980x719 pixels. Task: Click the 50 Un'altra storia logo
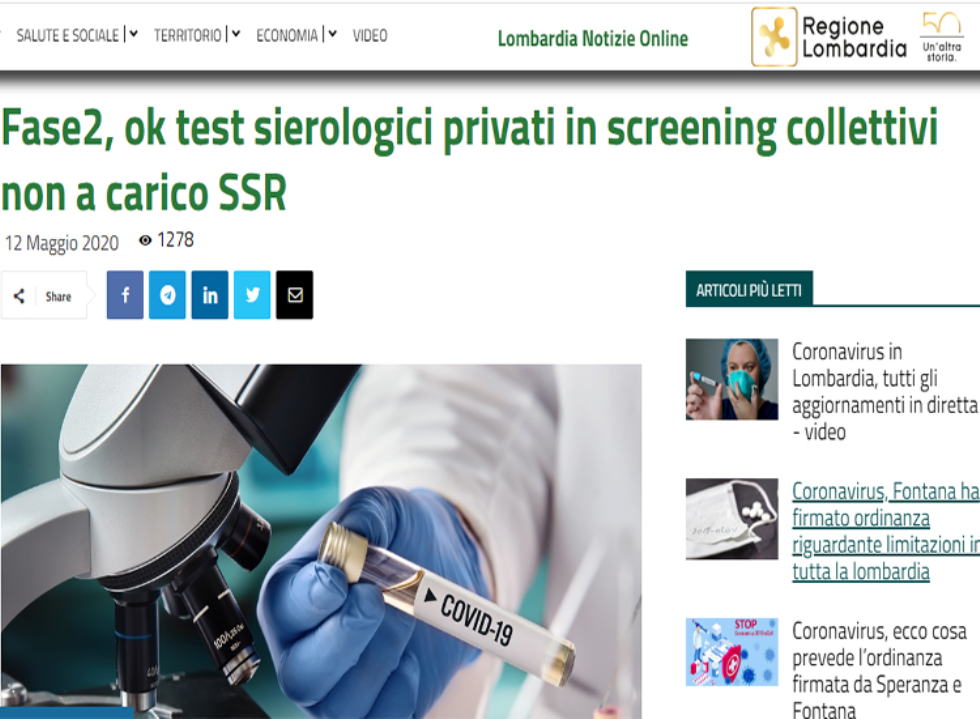[942, 37]
